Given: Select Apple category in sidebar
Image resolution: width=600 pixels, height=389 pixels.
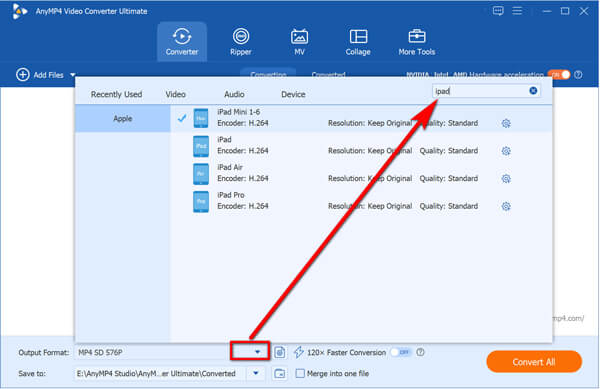Looking at the screenshot, I should tap(122, 119).
